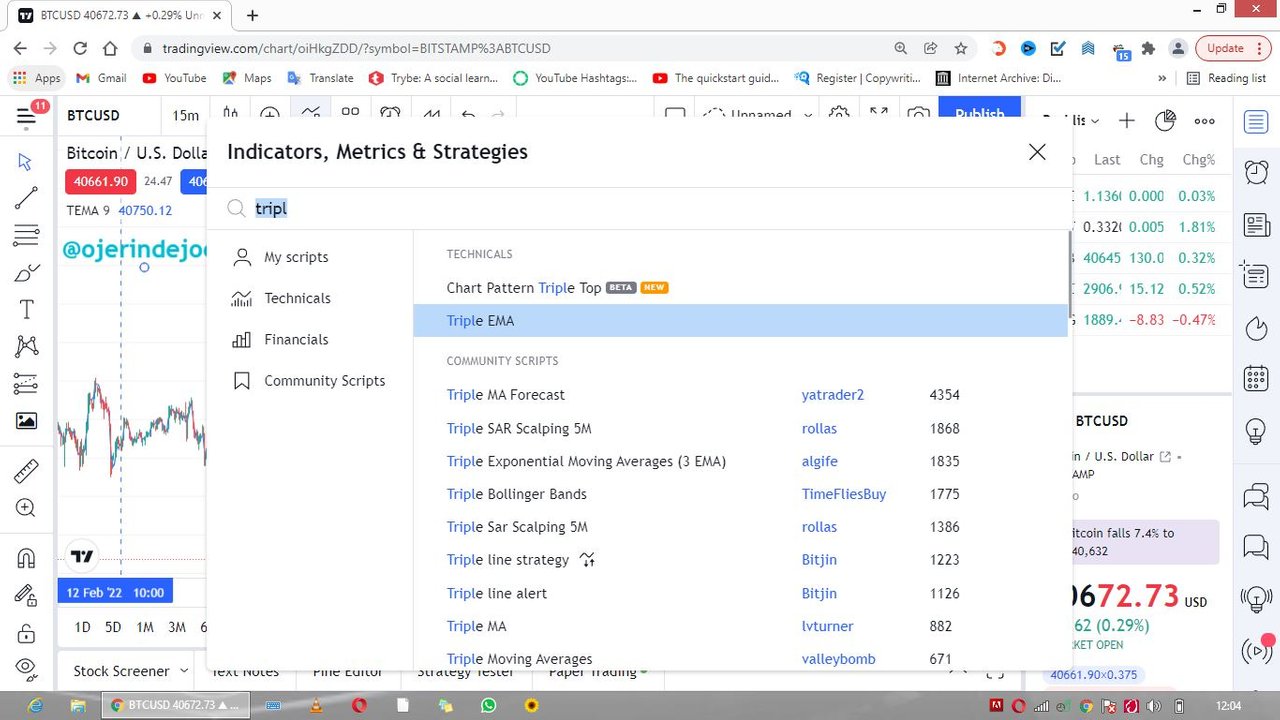The width and height of the screenshot is (1280, 720).
Task: Open watchlist advanced view pie icon
Action: [x=1165, y=121]
